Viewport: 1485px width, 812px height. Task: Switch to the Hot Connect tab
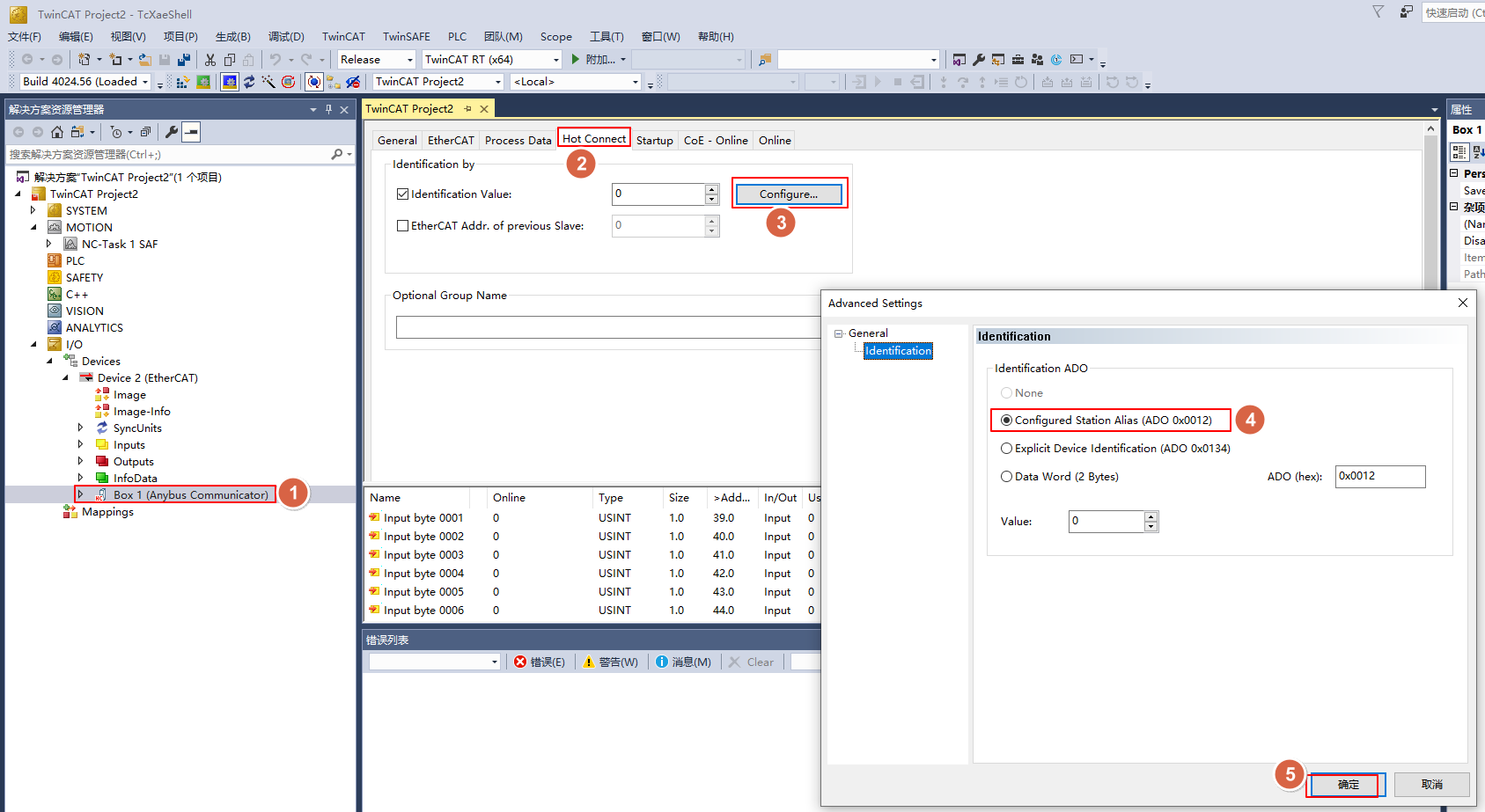point(594,139)
